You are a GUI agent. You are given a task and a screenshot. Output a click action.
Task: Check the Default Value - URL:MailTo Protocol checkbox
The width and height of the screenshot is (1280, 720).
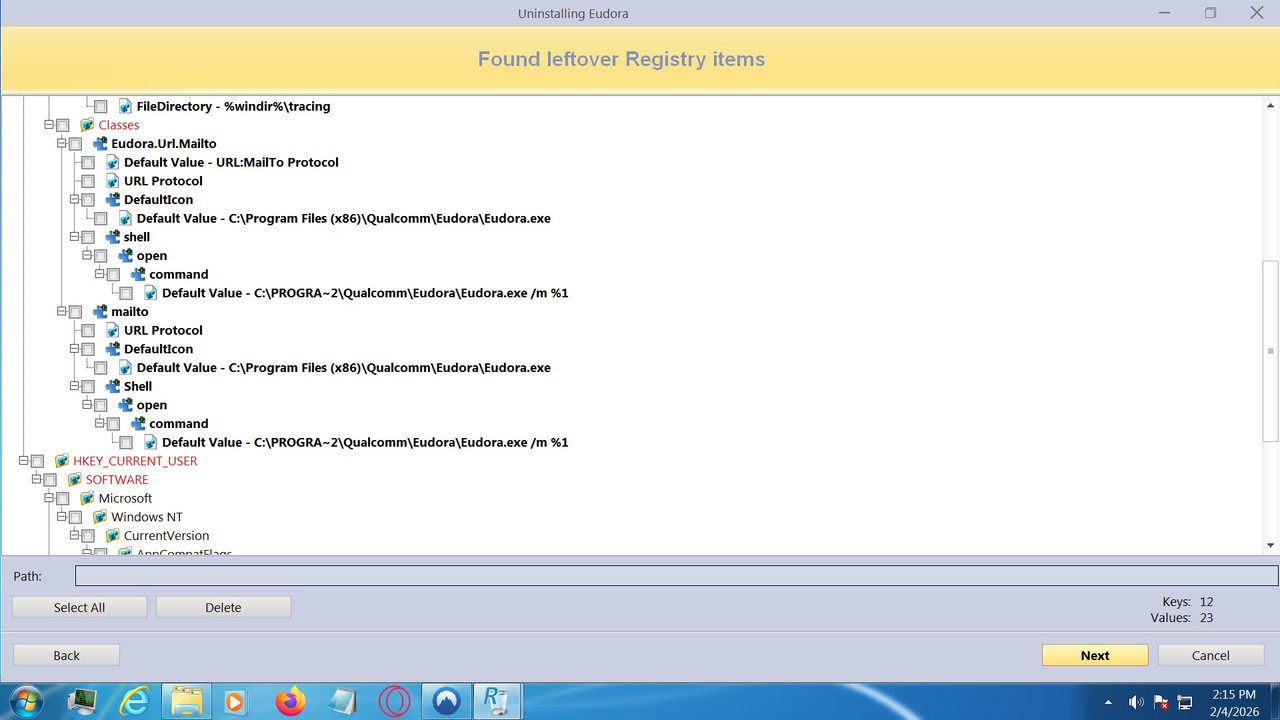click(88, 163)
